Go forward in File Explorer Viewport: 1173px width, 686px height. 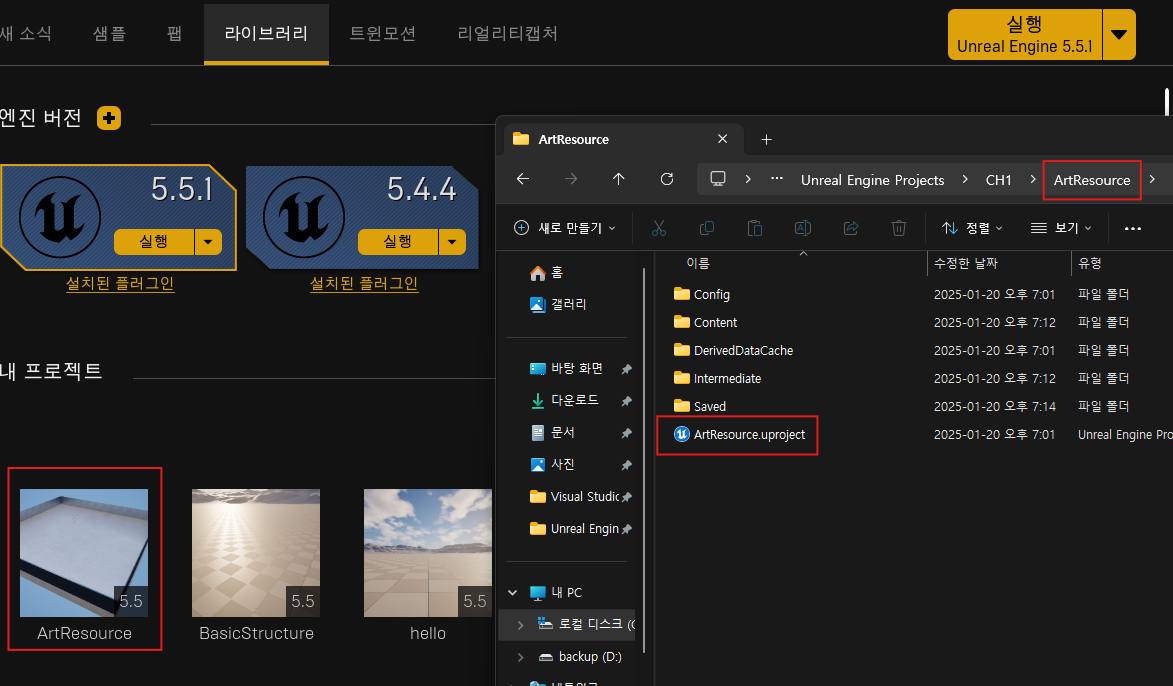[571, 180]
